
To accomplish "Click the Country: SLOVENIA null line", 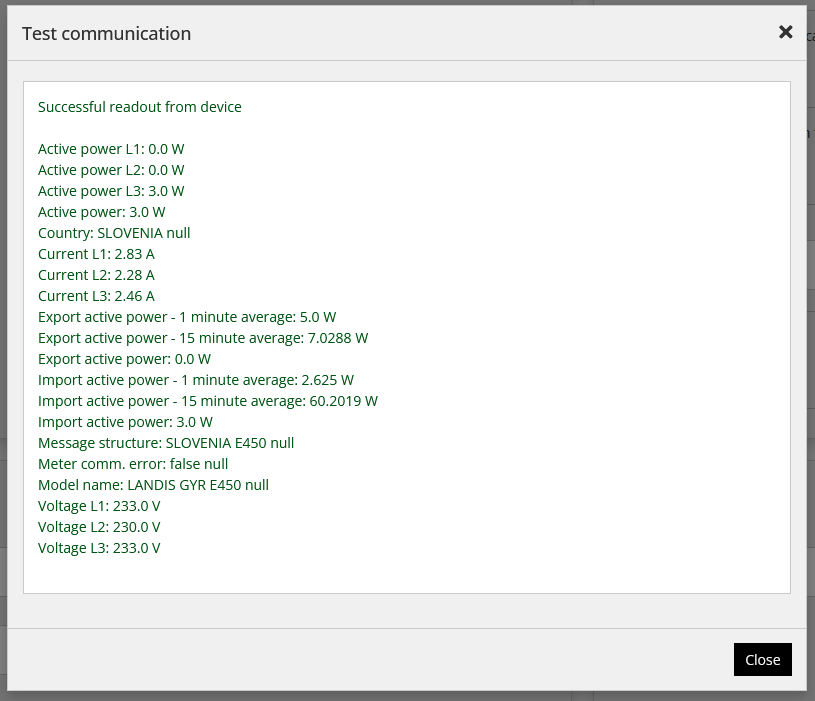I will click(x=114, y=233).
